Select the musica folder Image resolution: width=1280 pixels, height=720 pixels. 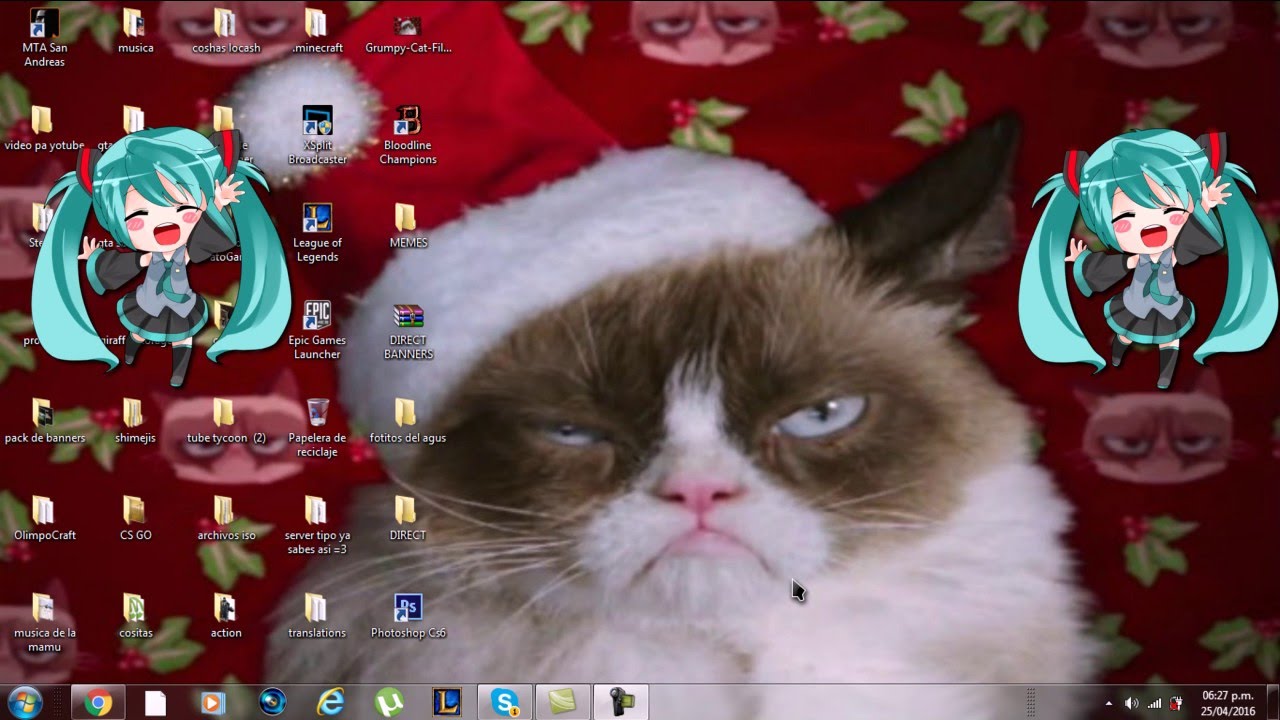135,31
